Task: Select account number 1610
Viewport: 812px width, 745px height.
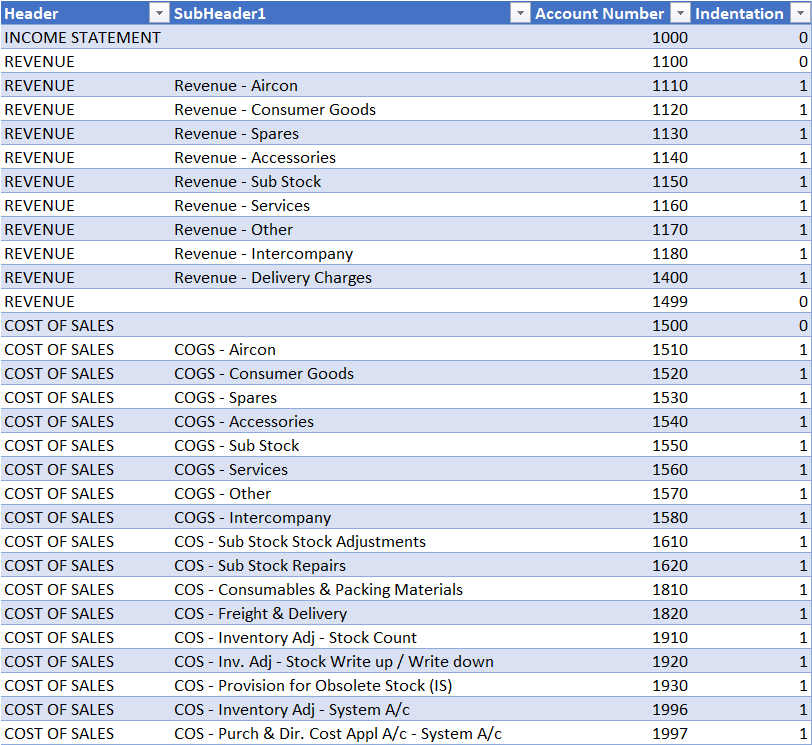Action: click(670, 542)
